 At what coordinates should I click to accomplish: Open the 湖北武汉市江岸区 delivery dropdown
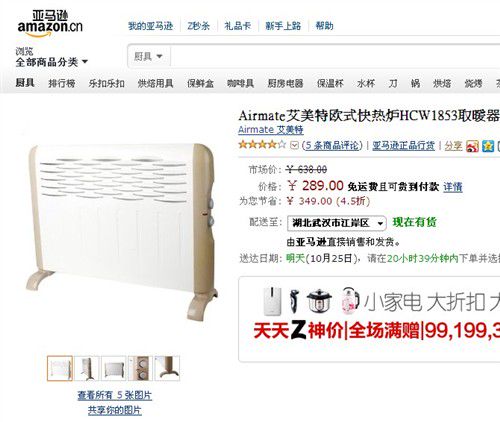click(x=337, y=223)
